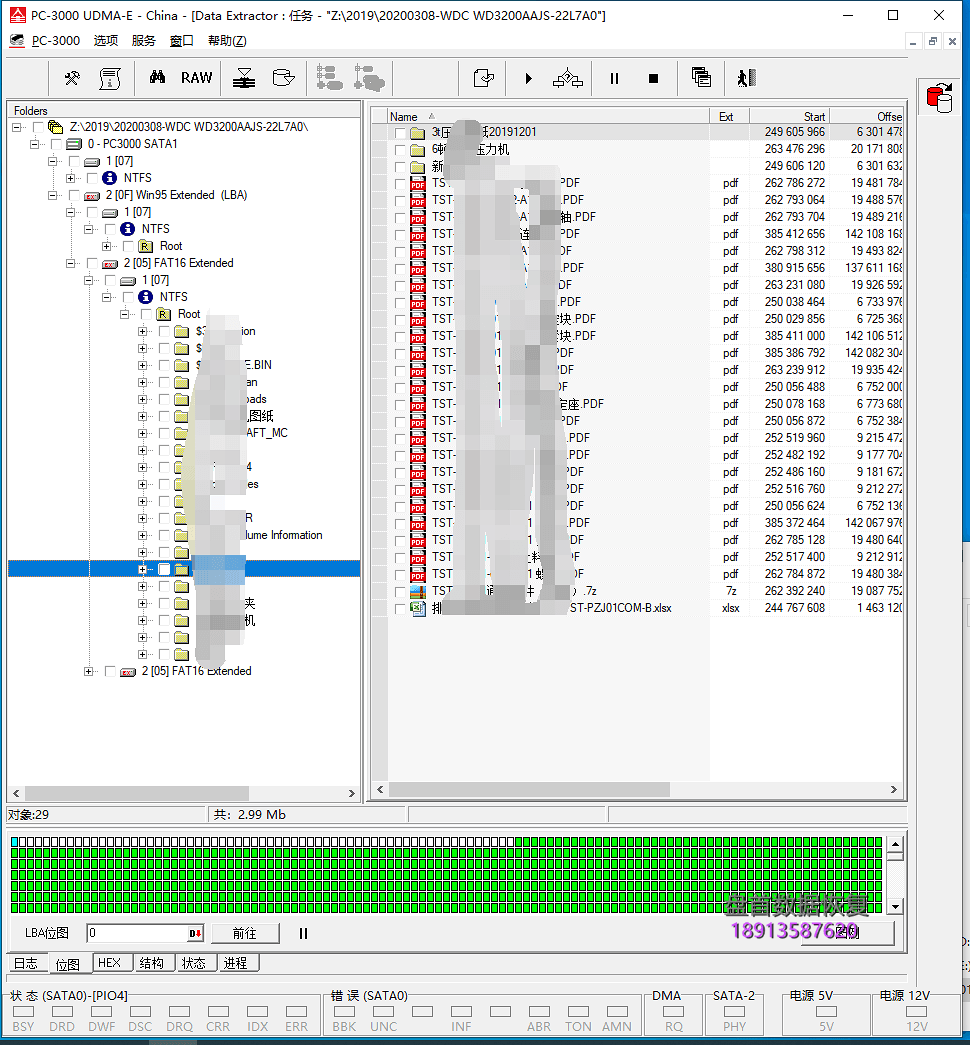The height and width of the screenshot is (1045, 970).
Task: Start RAW recovery from toolbar
Action: (x=197, y=78)
